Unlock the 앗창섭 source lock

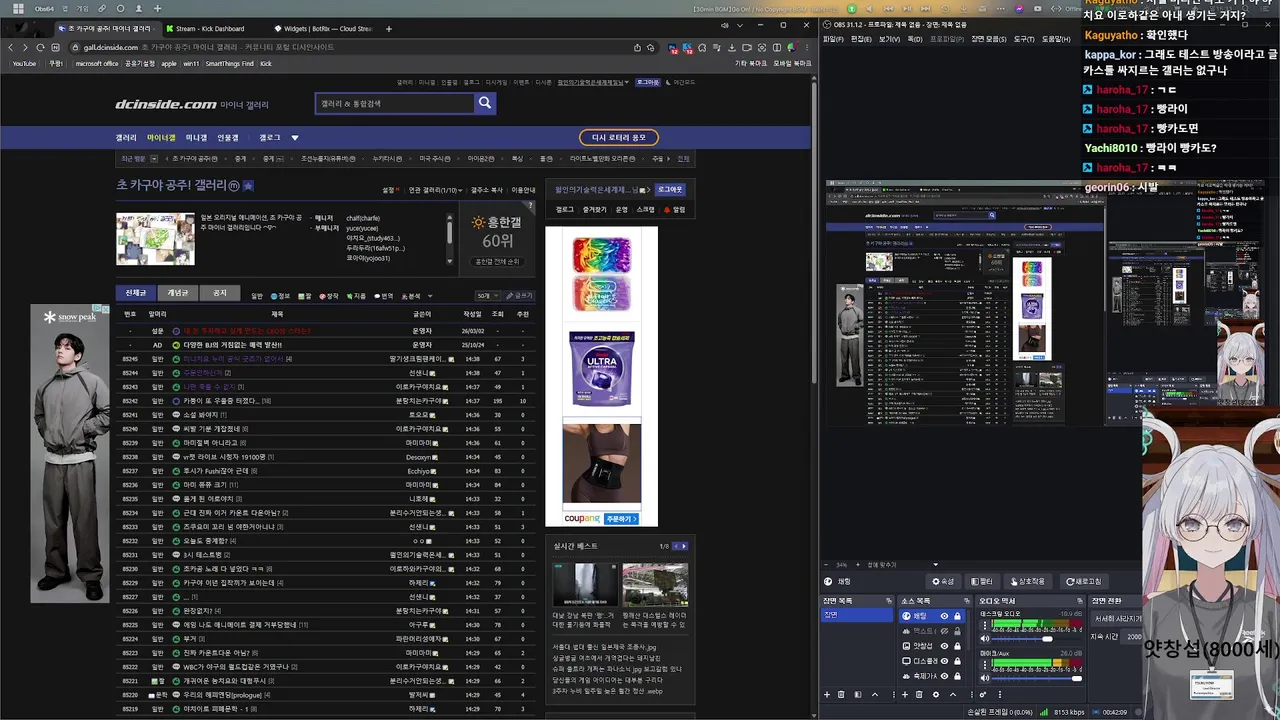click(x=957, y=646)
